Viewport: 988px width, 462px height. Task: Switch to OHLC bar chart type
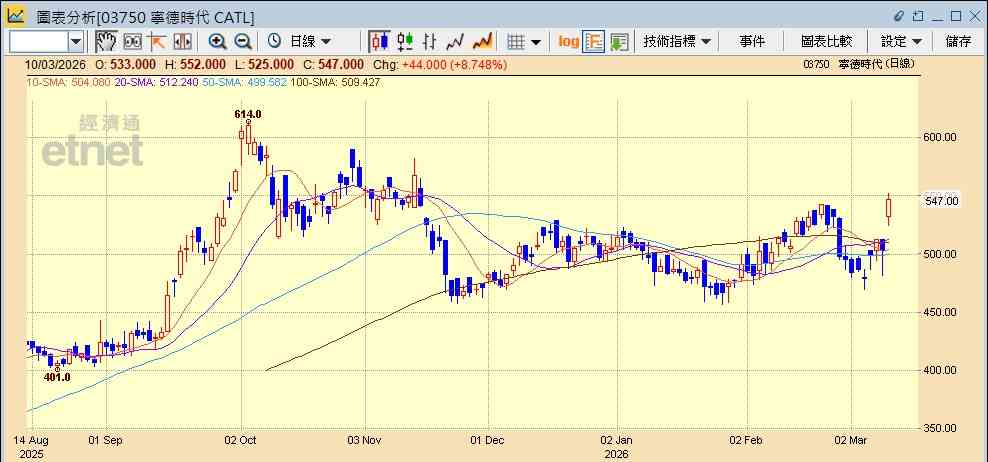click(x=430, y=42)
